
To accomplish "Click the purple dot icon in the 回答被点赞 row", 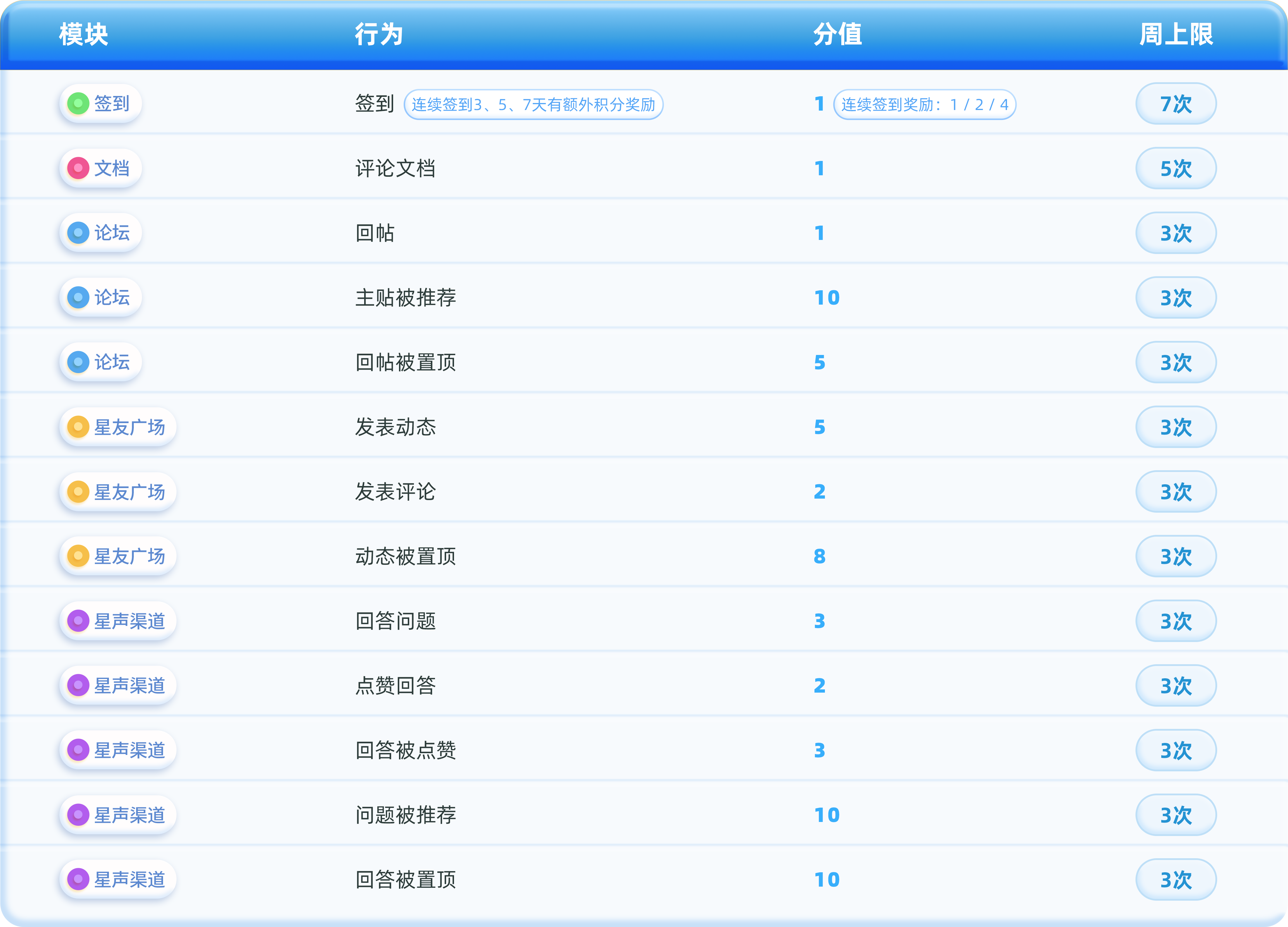I will (x=78, y=750).
